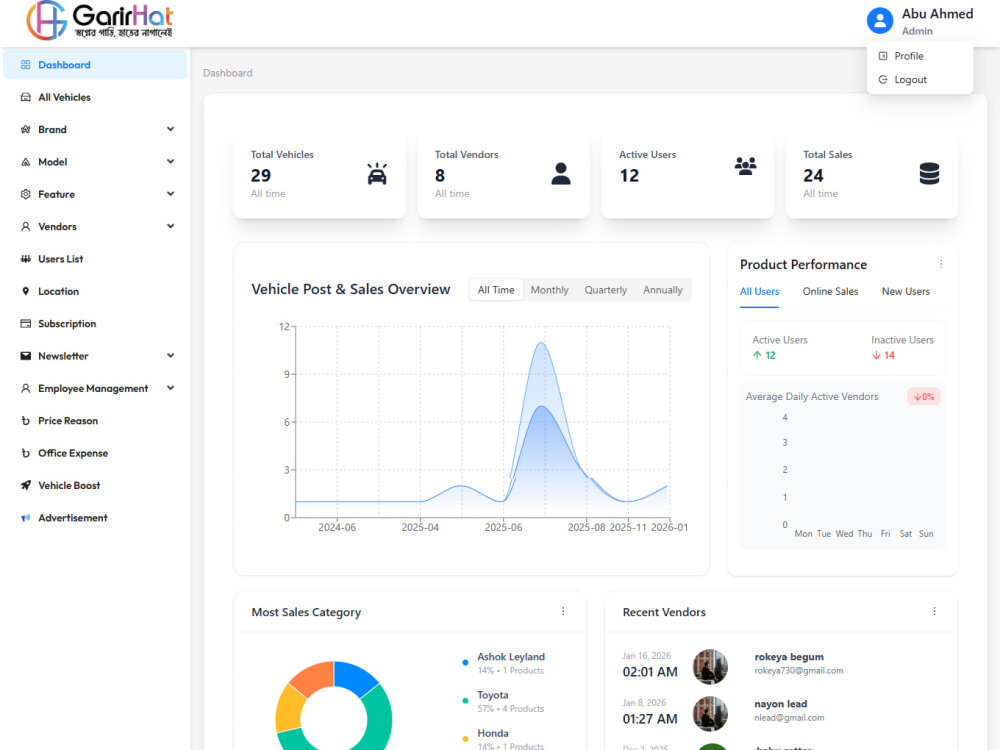Click the Vehicle Boost rocket icon
This screenshot has width=1000, height=750.
[26, 485]
